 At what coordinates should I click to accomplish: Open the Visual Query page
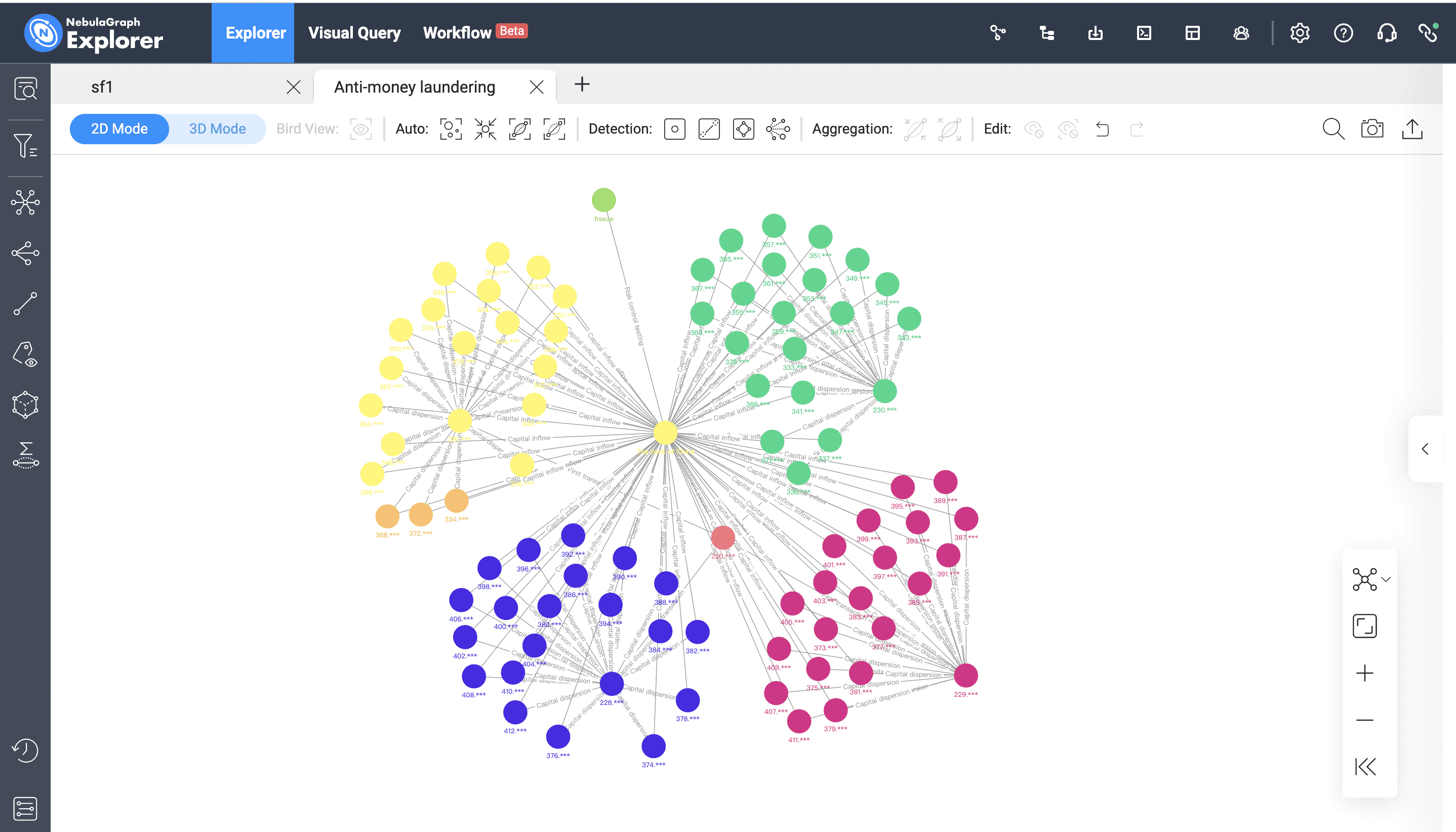coord(354,32)
